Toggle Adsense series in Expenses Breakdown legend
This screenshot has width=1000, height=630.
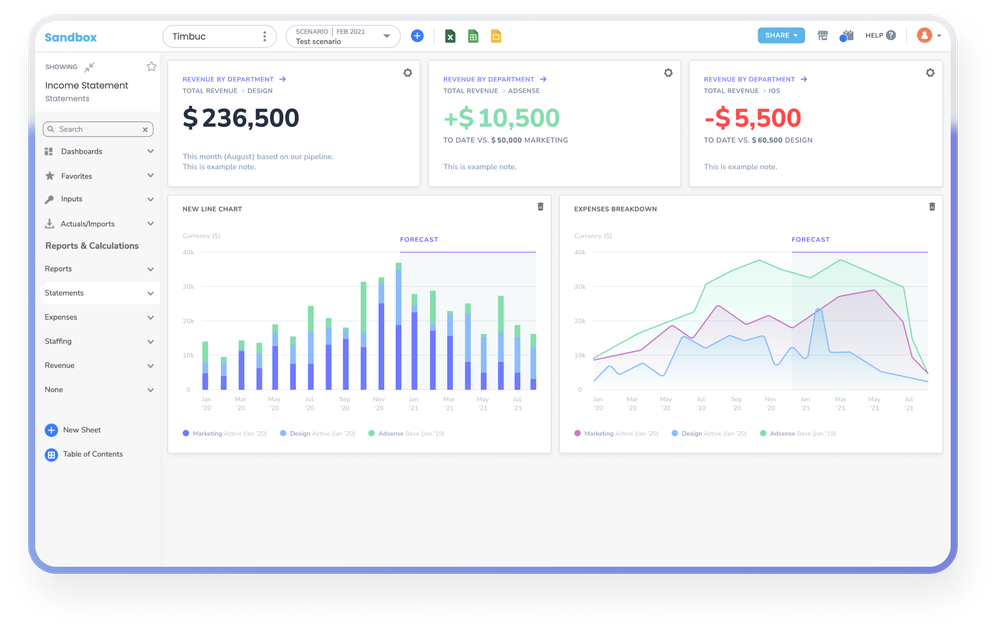point(798,434)
